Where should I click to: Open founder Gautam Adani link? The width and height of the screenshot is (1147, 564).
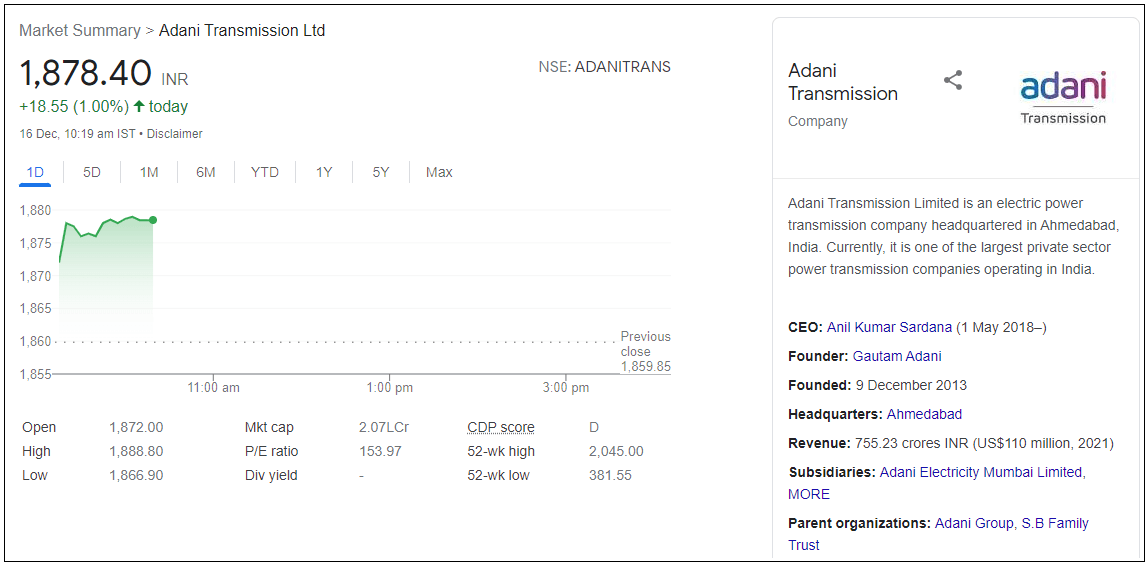(897, 356)
